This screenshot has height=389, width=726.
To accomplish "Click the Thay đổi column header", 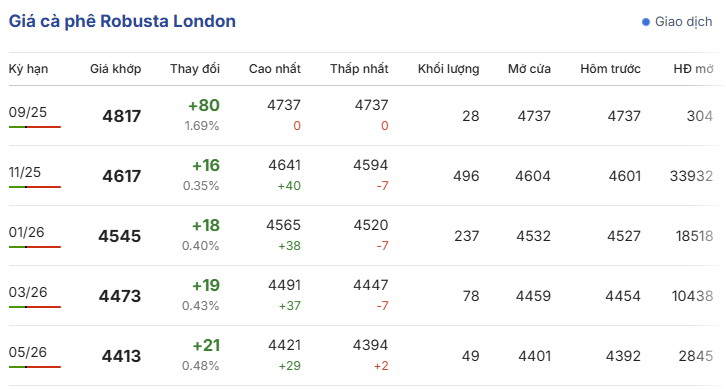I will coord(194,69).
